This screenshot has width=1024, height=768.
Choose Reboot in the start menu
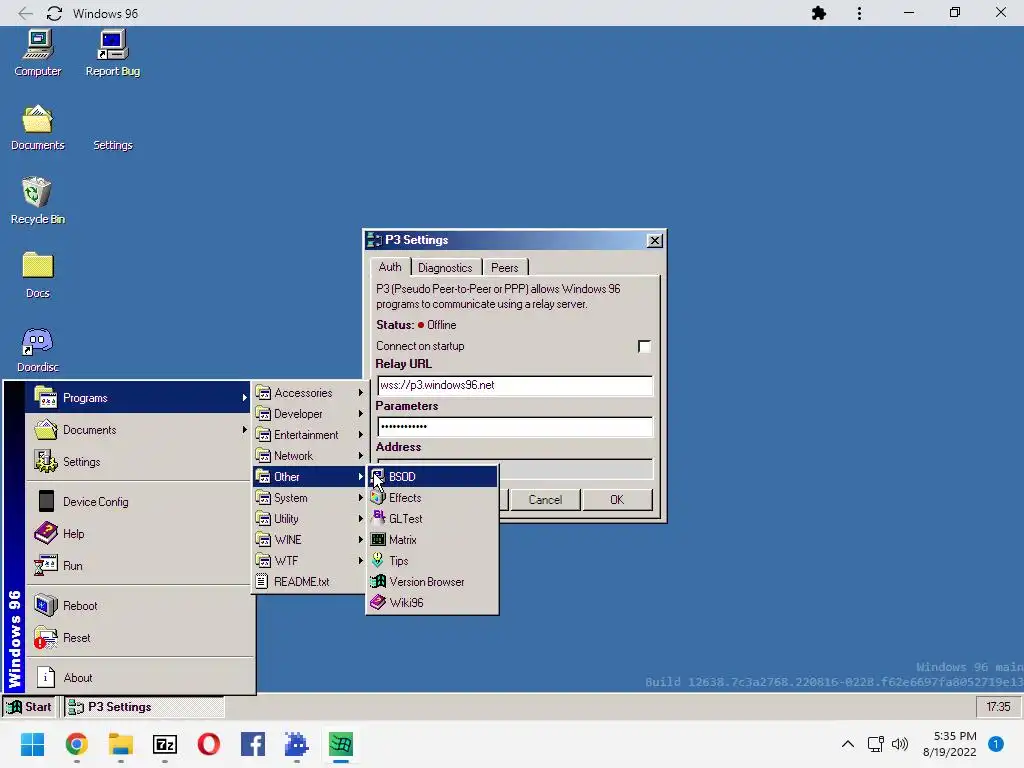pos(138,605)
